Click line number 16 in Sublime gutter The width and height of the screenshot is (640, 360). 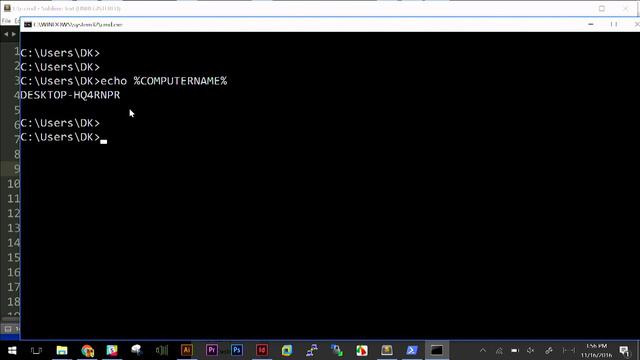pos(13,272)
